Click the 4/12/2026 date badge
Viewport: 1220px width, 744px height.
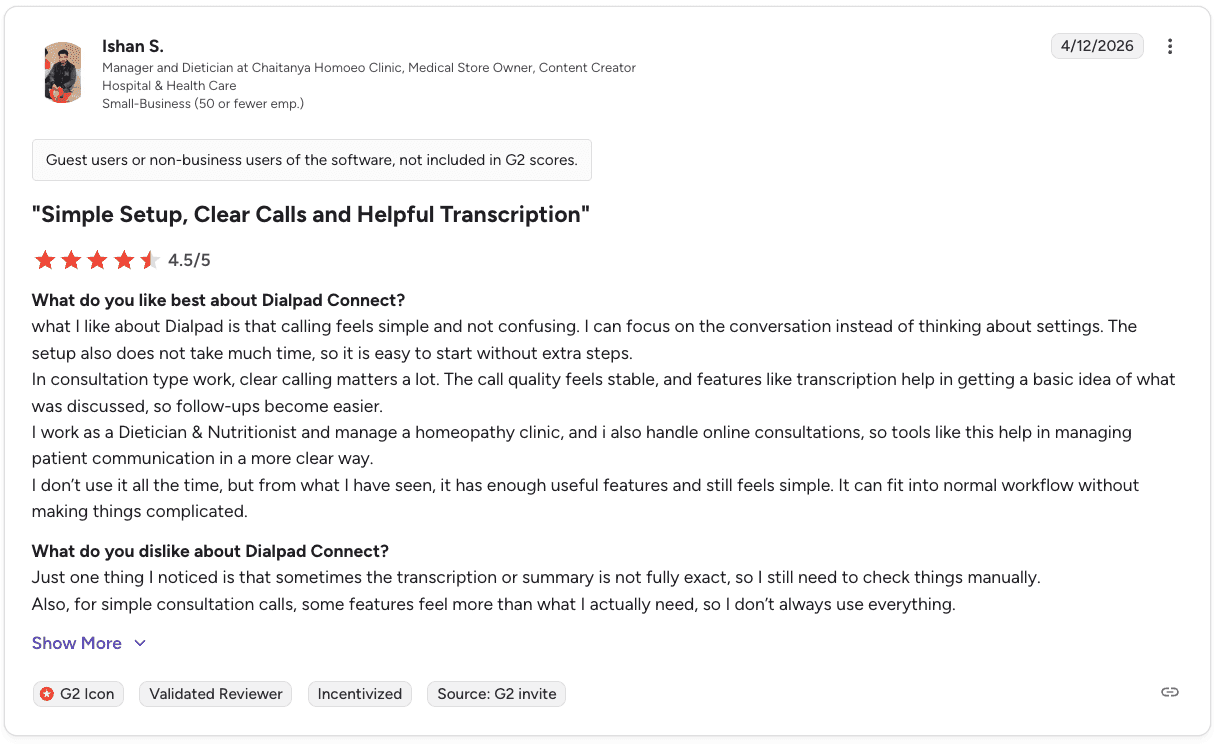click(1097, 46)
